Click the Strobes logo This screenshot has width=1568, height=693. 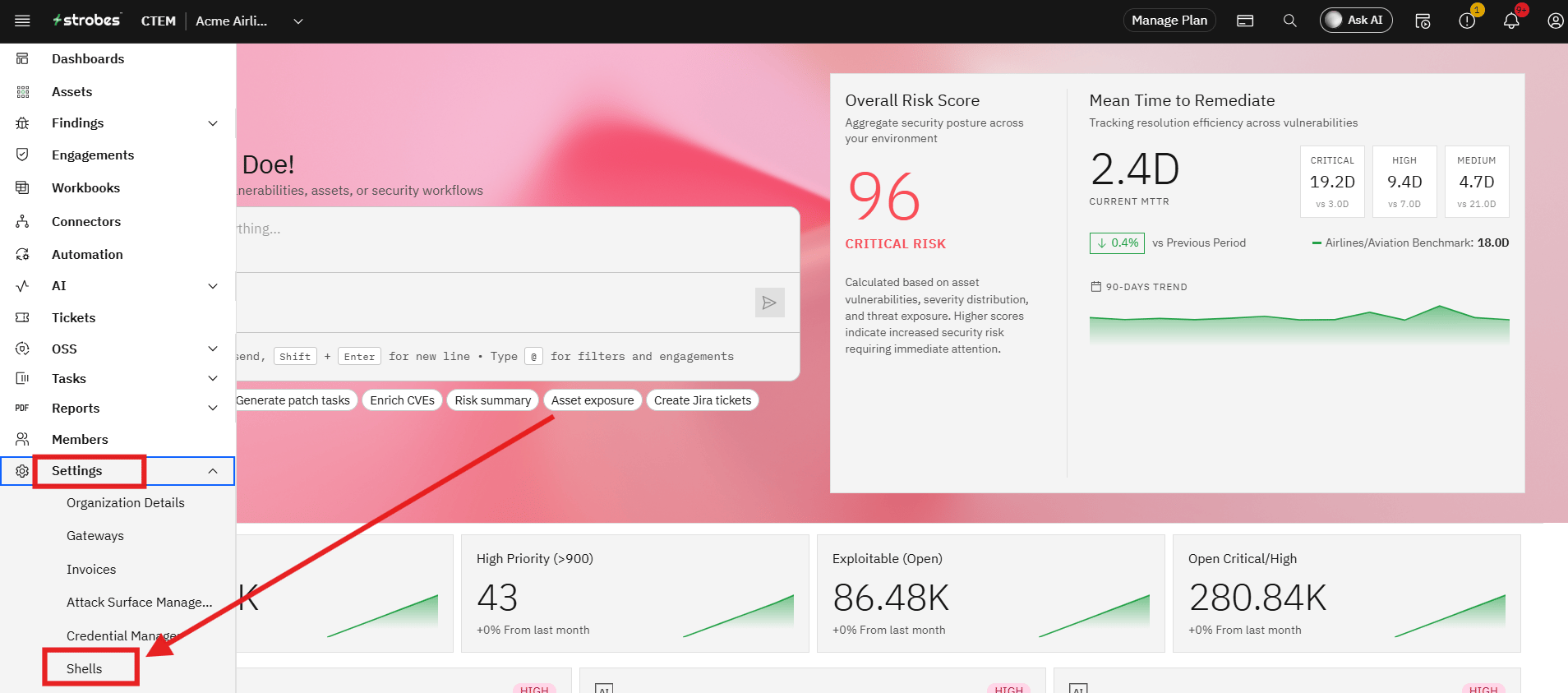pyautogui.click(x=86, y=21)
